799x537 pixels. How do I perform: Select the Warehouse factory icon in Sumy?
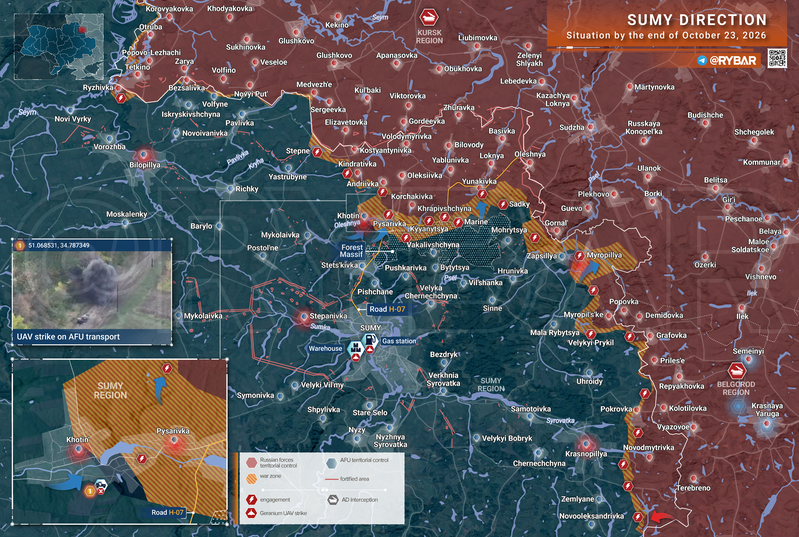355,349
